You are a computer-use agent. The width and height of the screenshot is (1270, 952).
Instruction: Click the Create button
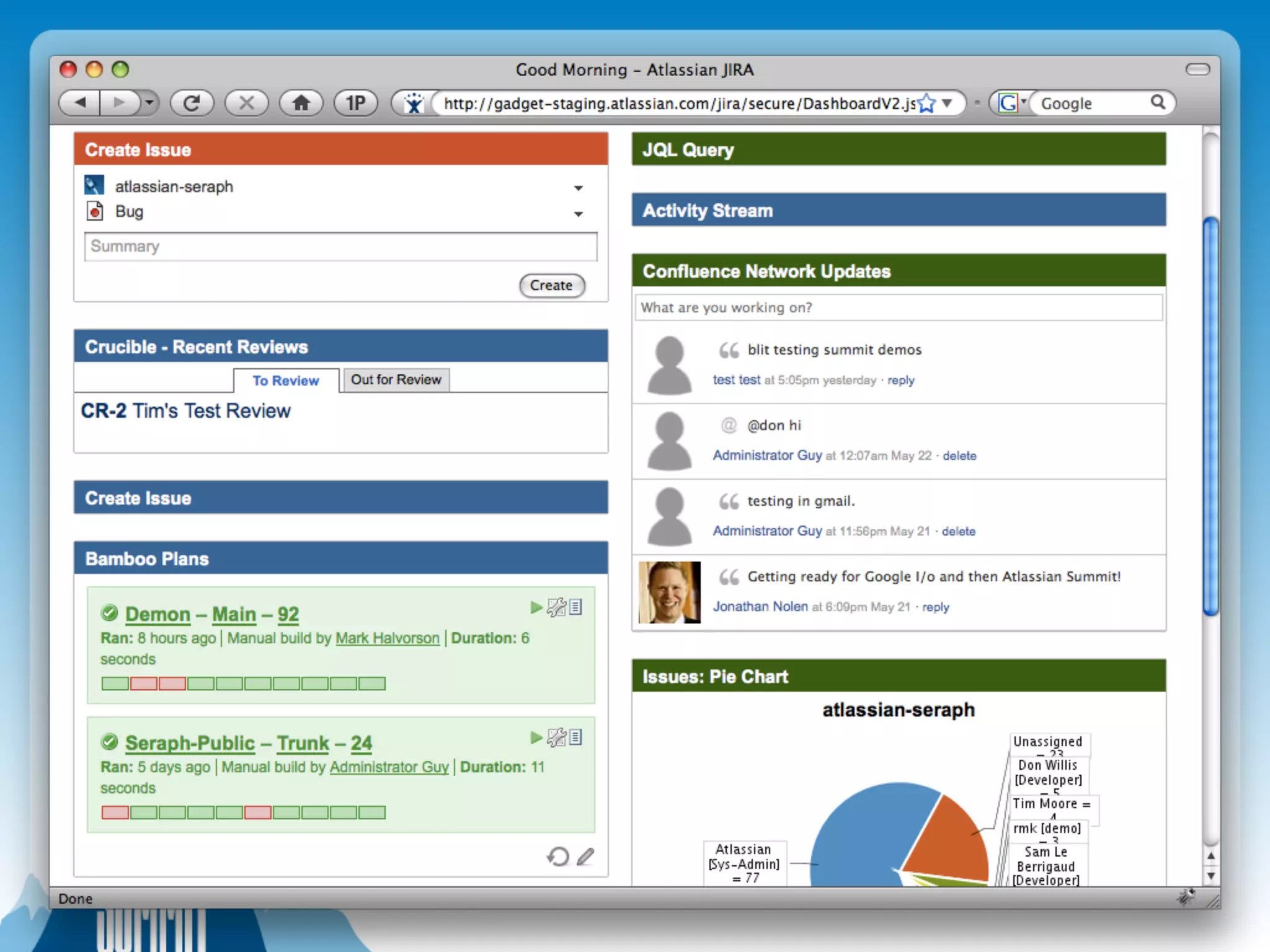click(552, 285)
